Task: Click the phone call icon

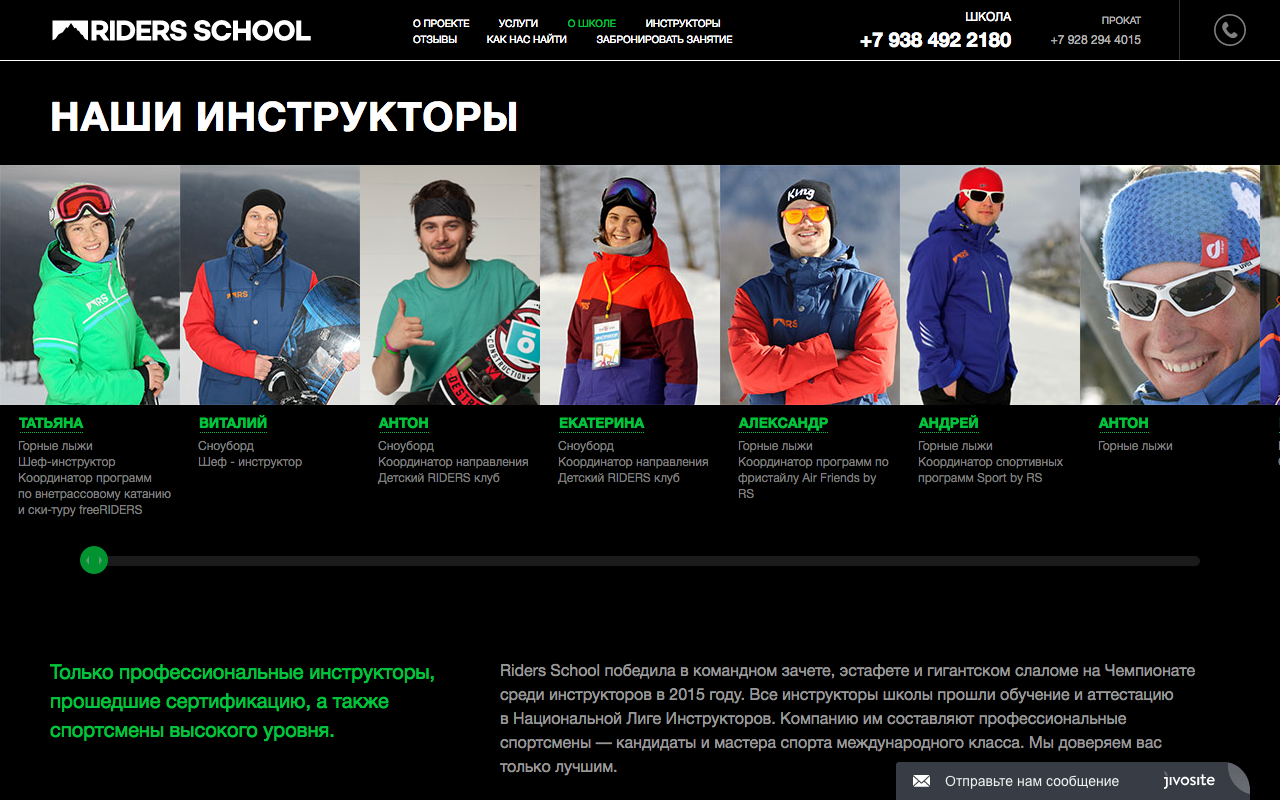Action: click(1229, 30)
